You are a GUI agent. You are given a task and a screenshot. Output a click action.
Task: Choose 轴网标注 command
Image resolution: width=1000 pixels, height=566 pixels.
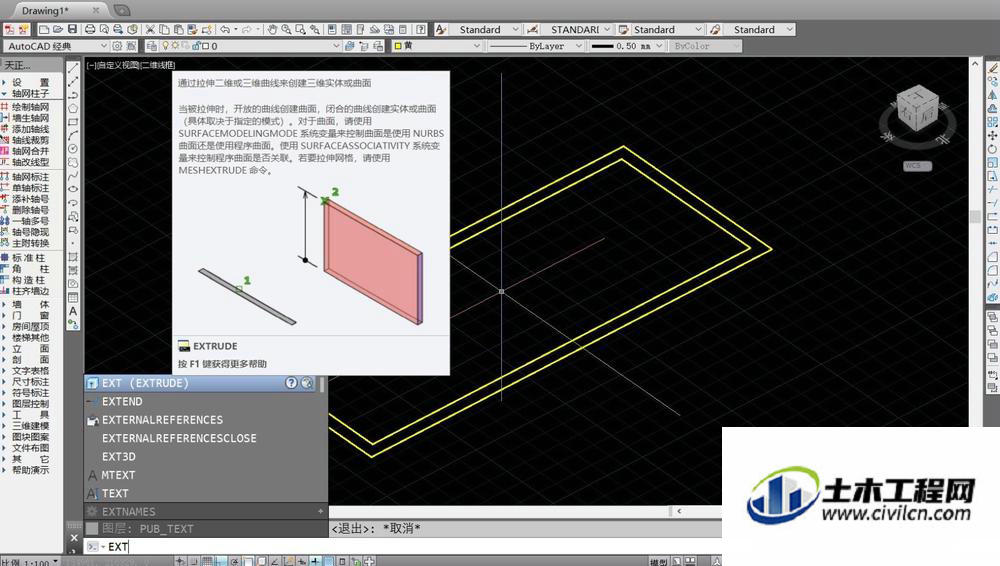click(30, 176)
